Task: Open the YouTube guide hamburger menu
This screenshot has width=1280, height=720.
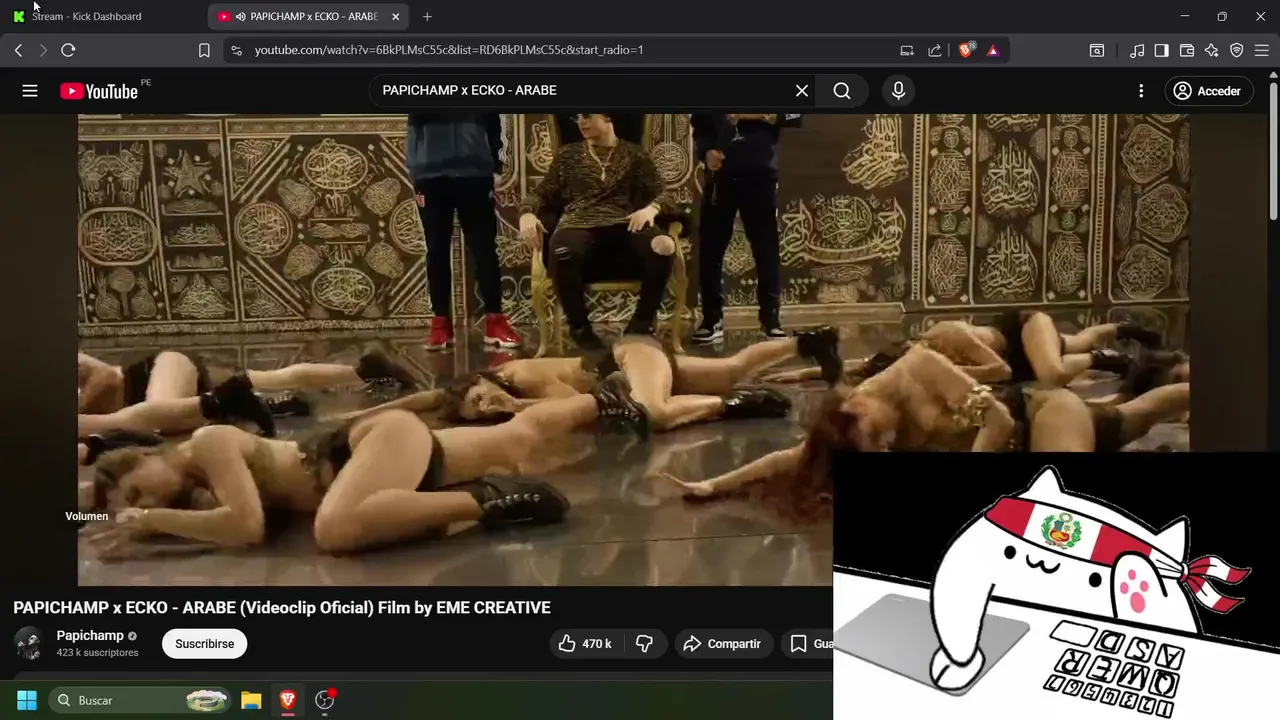Action: tap(30, 91)
